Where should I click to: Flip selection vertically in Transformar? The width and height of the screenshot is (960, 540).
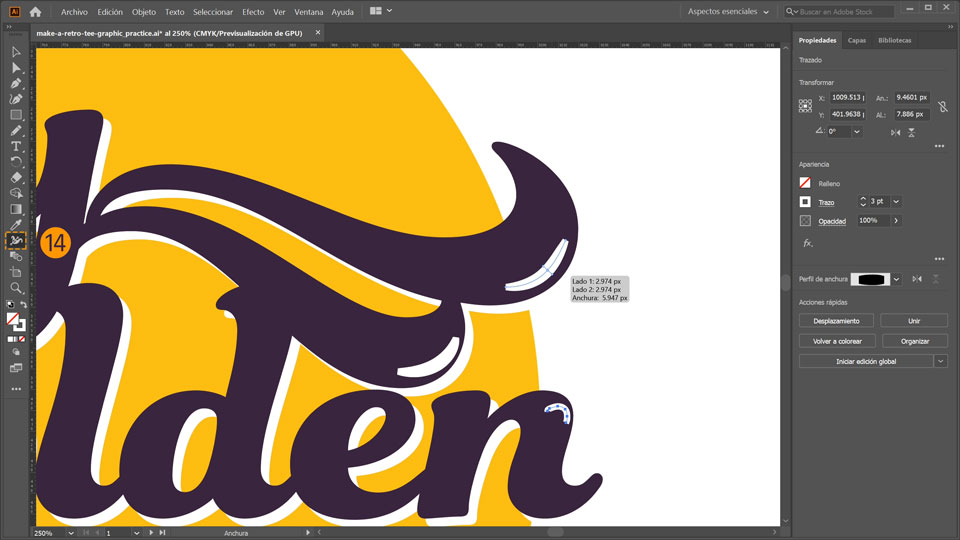(x=911, y=132)
